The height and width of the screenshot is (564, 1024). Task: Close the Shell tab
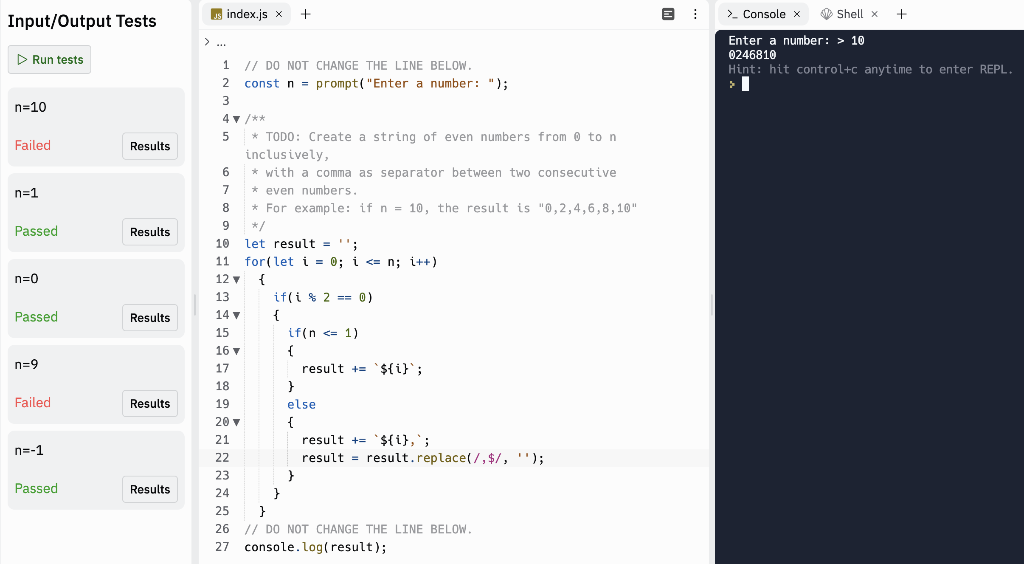874,14
